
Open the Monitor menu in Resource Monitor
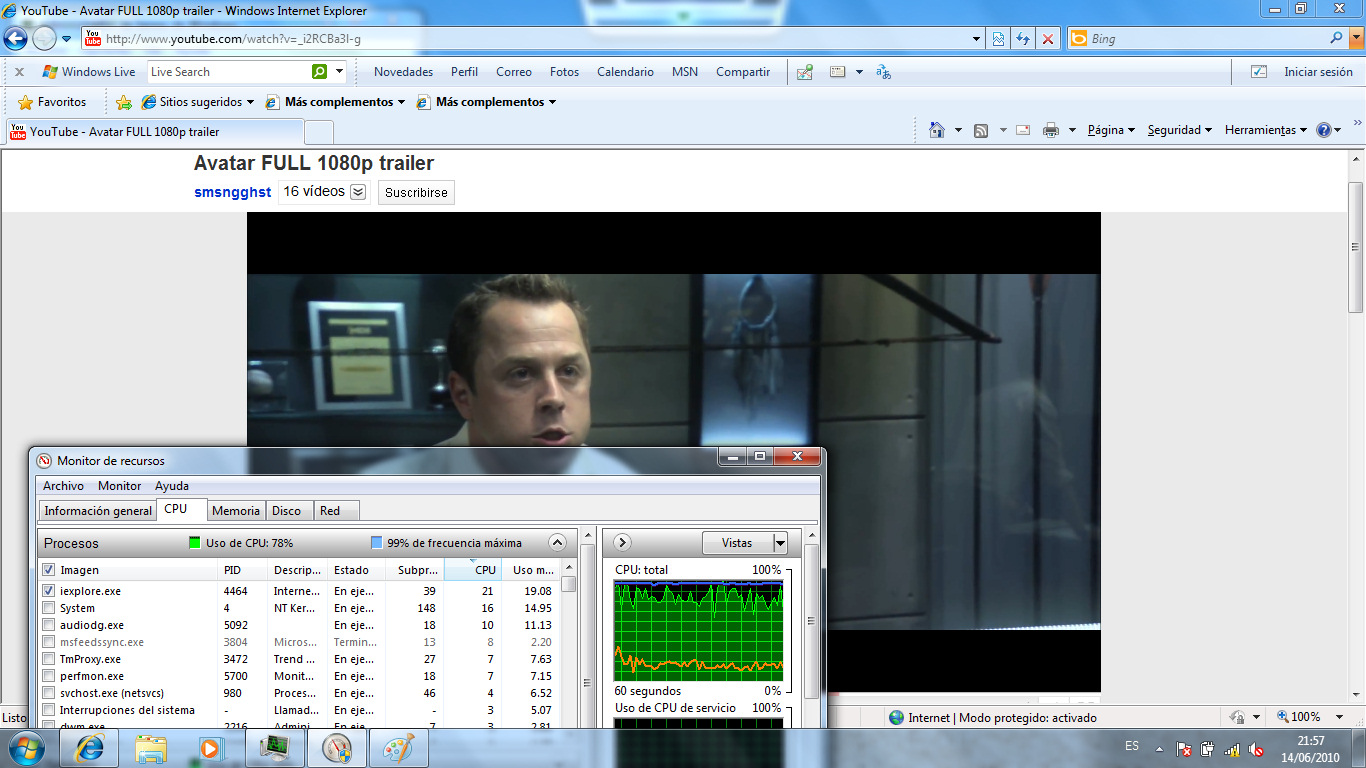pyautogui.click(x=119, y=486)
